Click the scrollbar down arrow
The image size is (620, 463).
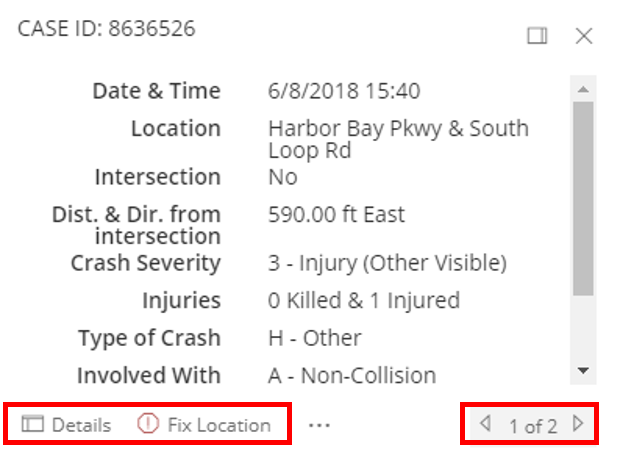tap(583, 370)
